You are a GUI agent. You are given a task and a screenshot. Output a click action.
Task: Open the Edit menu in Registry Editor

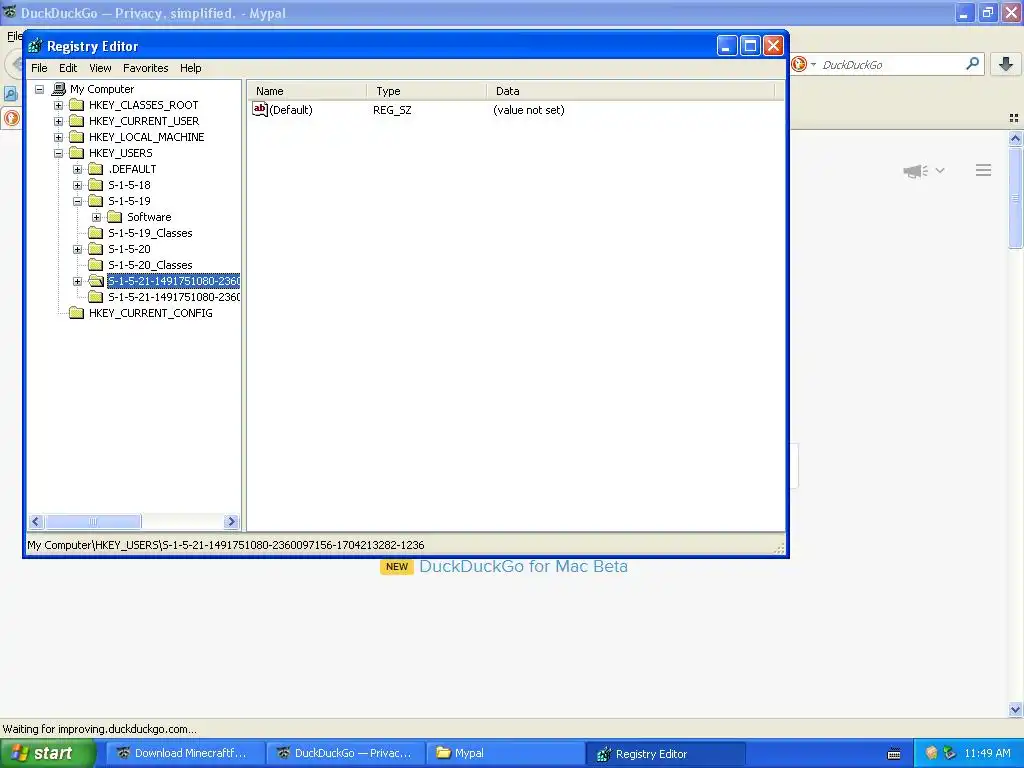pyautogui.click(x=68, y=68)
